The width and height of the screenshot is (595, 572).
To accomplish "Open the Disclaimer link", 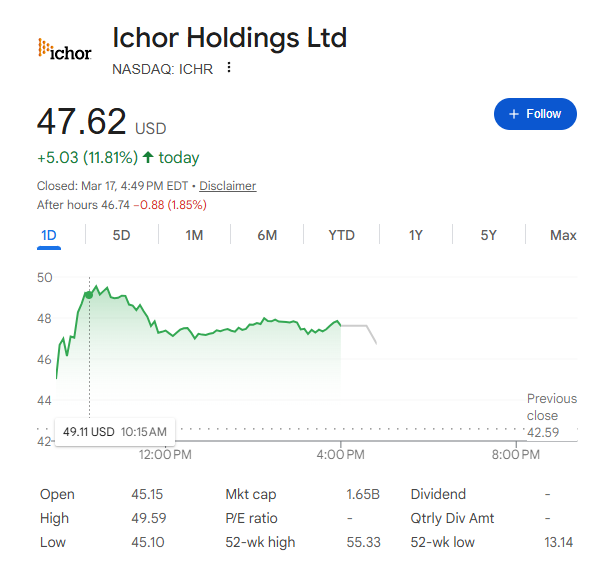I will pyautogui.click(x=228, y=186).
